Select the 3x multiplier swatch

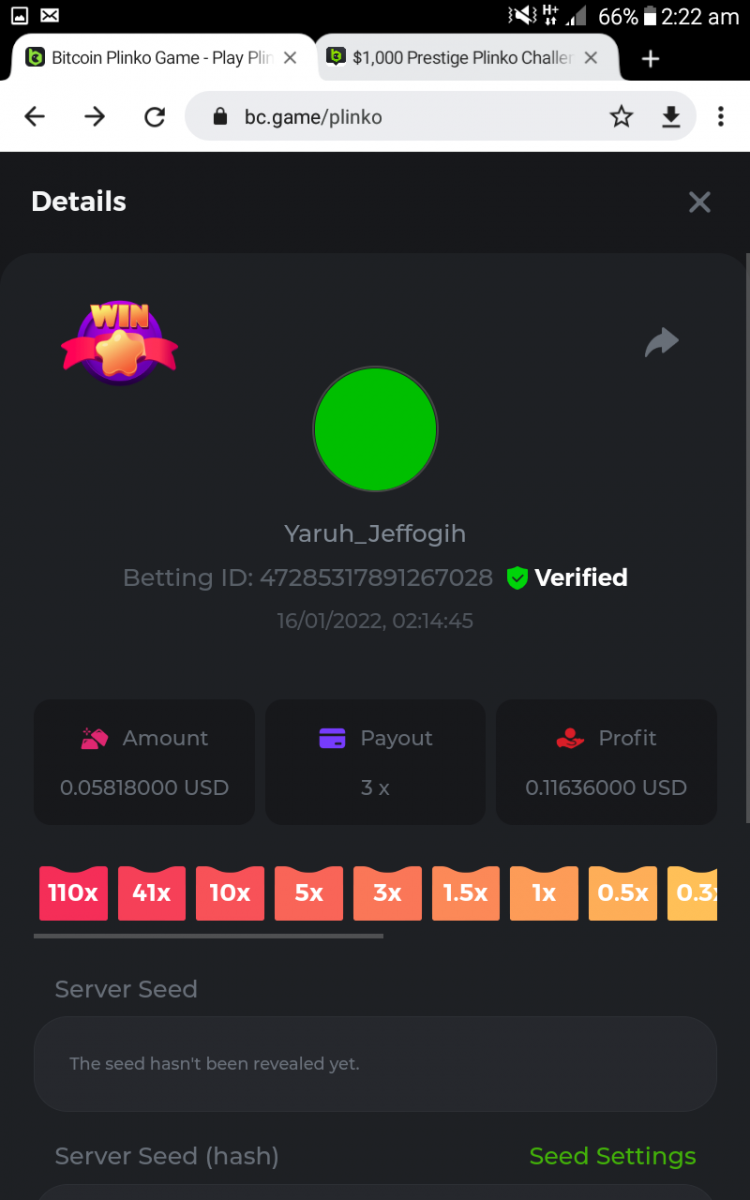coord(387,892)
